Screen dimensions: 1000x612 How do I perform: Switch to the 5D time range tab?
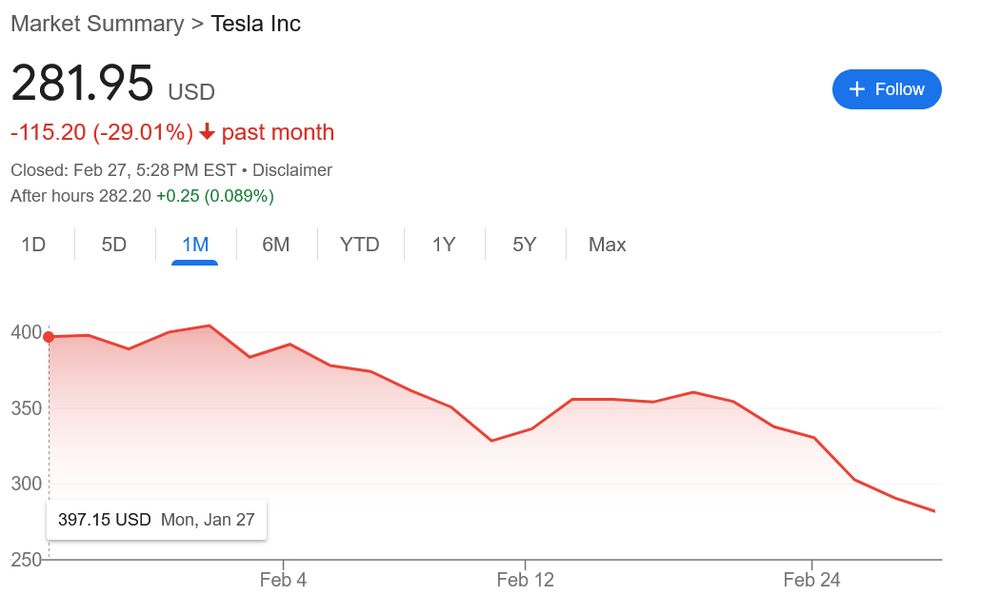tap(114, 245)
